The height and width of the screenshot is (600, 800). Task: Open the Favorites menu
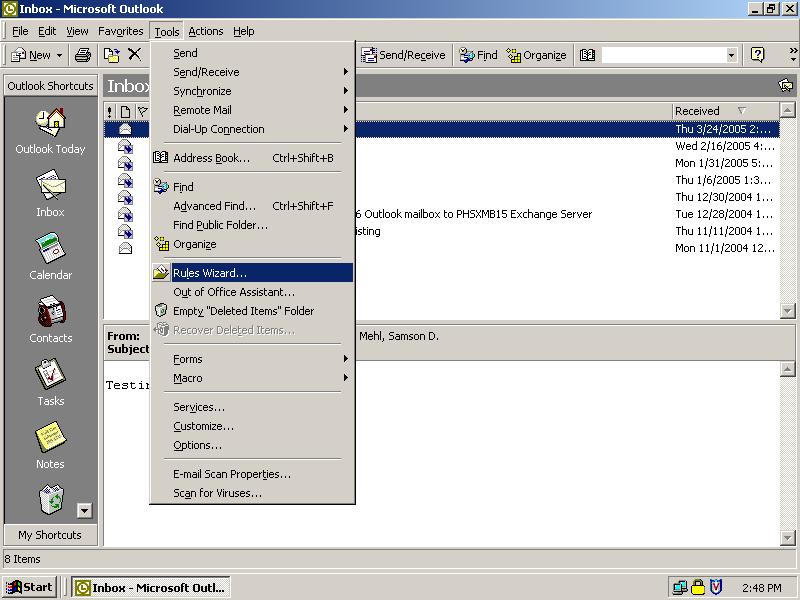[120, 31]
